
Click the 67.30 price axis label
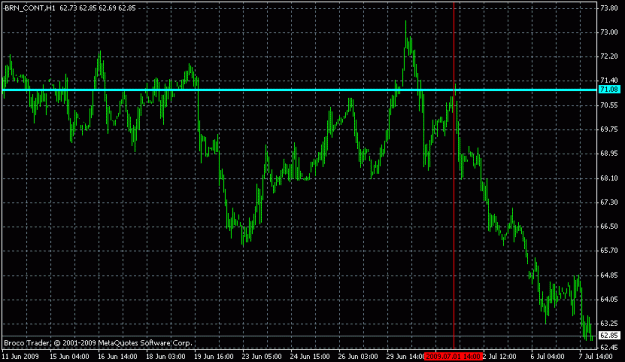609,202
